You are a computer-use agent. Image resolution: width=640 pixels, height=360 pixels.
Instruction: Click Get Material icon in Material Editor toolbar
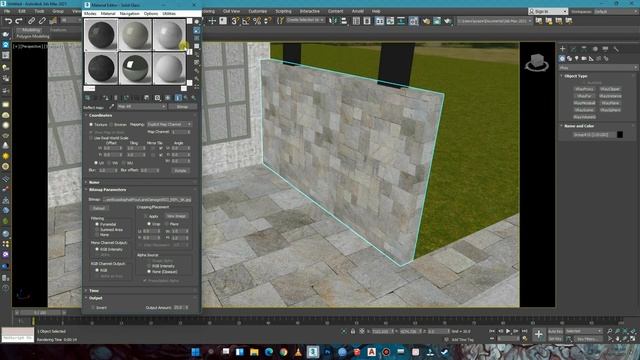[x=87, y=98]
